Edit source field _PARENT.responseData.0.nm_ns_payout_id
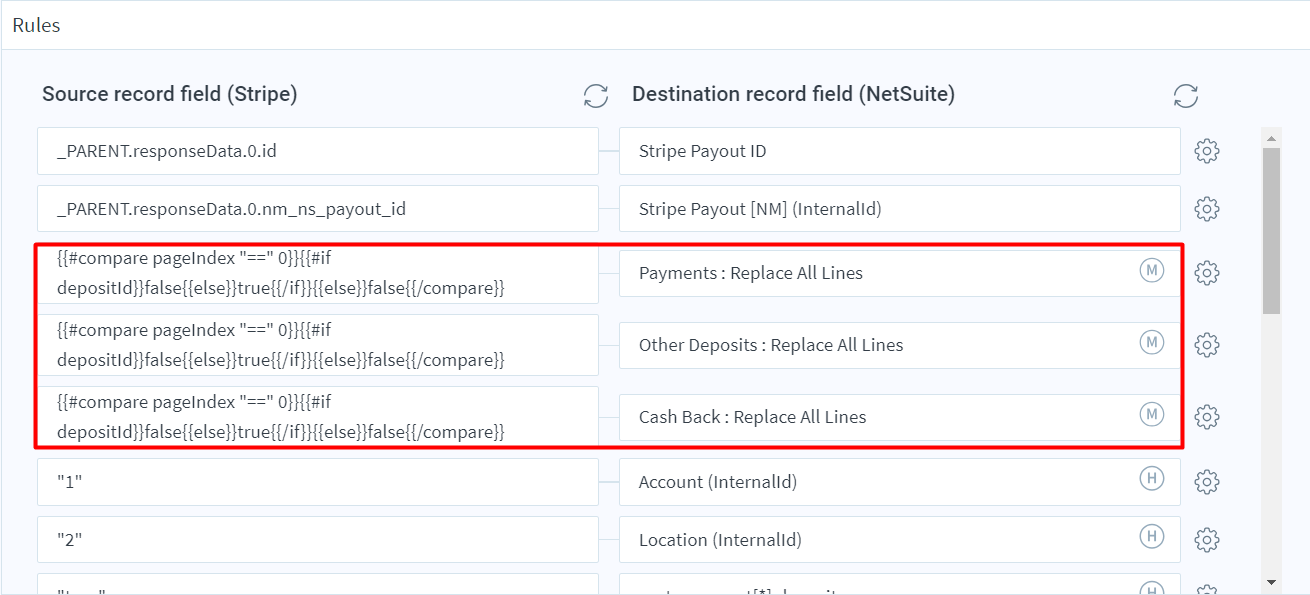The image size is (1310, 595). [318, 209]
